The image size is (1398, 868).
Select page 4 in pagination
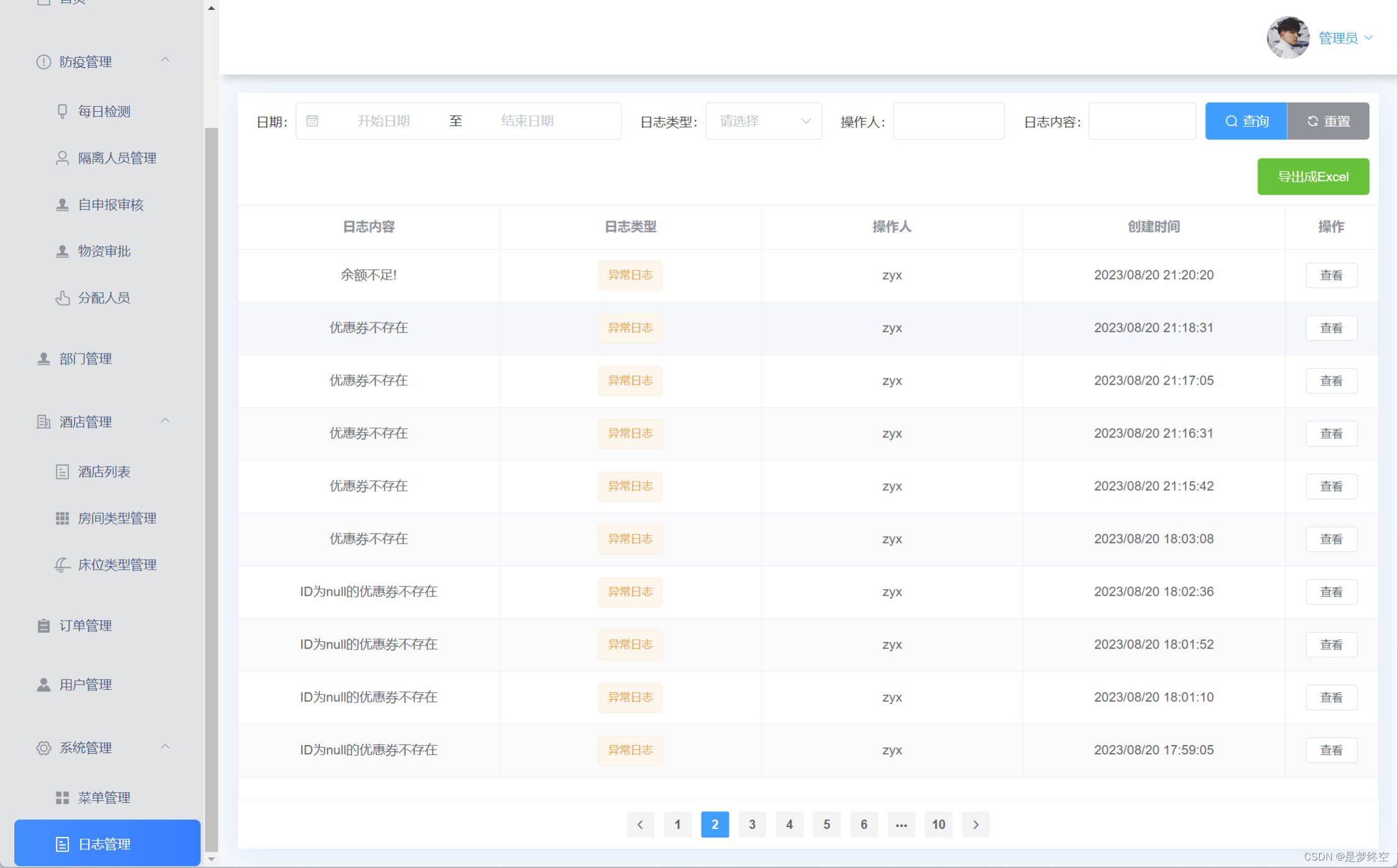[789, 825]
